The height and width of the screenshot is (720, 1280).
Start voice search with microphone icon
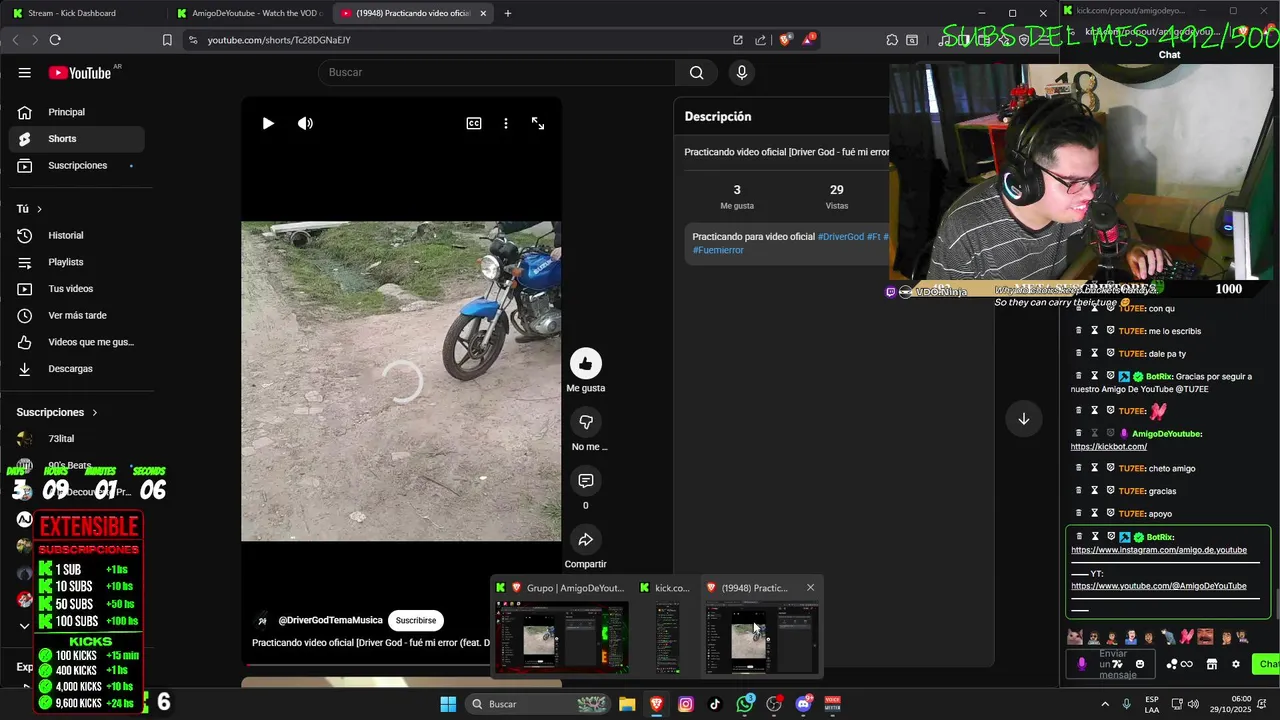pyautogui.click(x=741, y=72)
